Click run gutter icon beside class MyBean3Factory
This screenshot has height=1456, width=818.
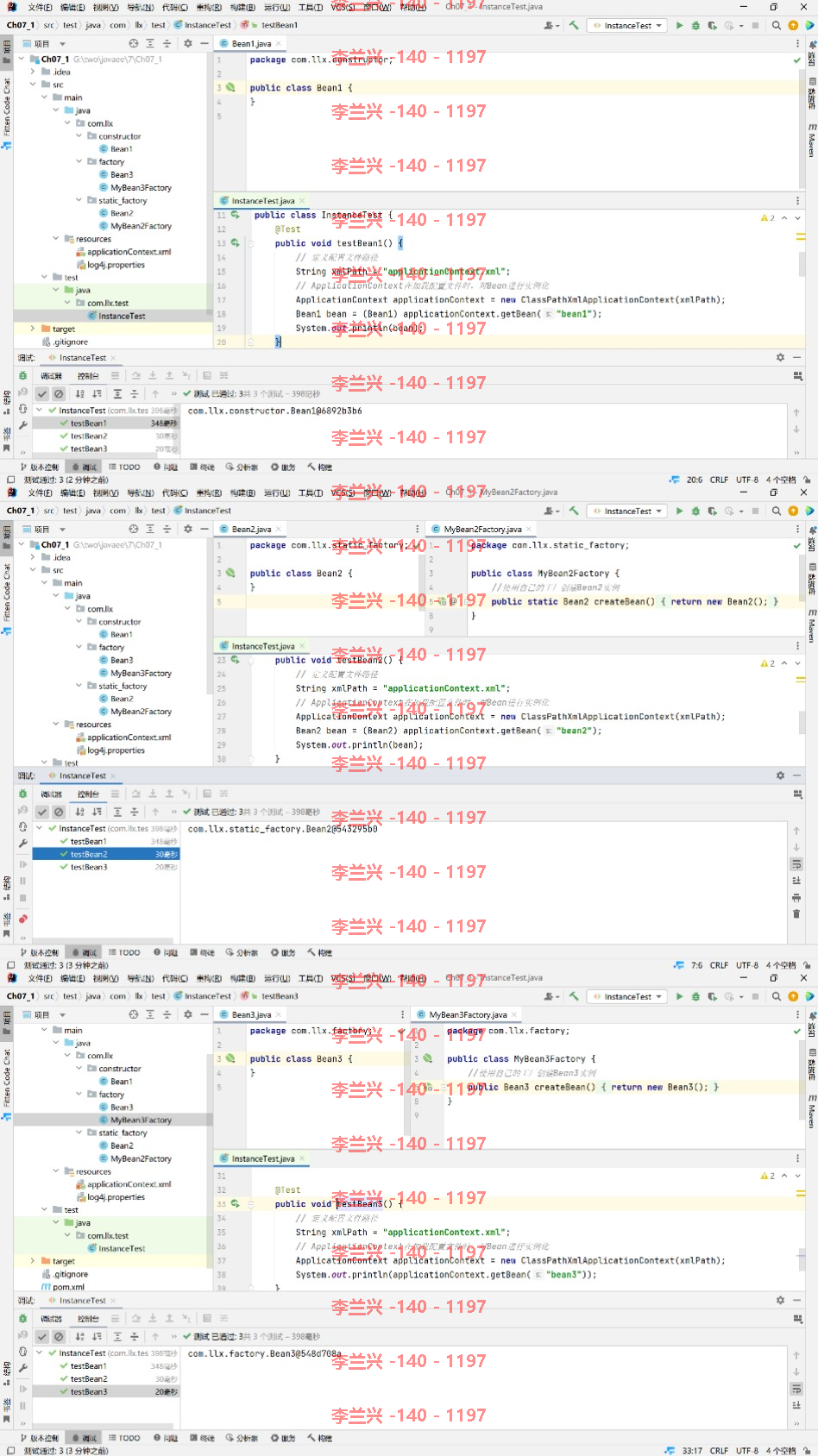coord(427,1058)
